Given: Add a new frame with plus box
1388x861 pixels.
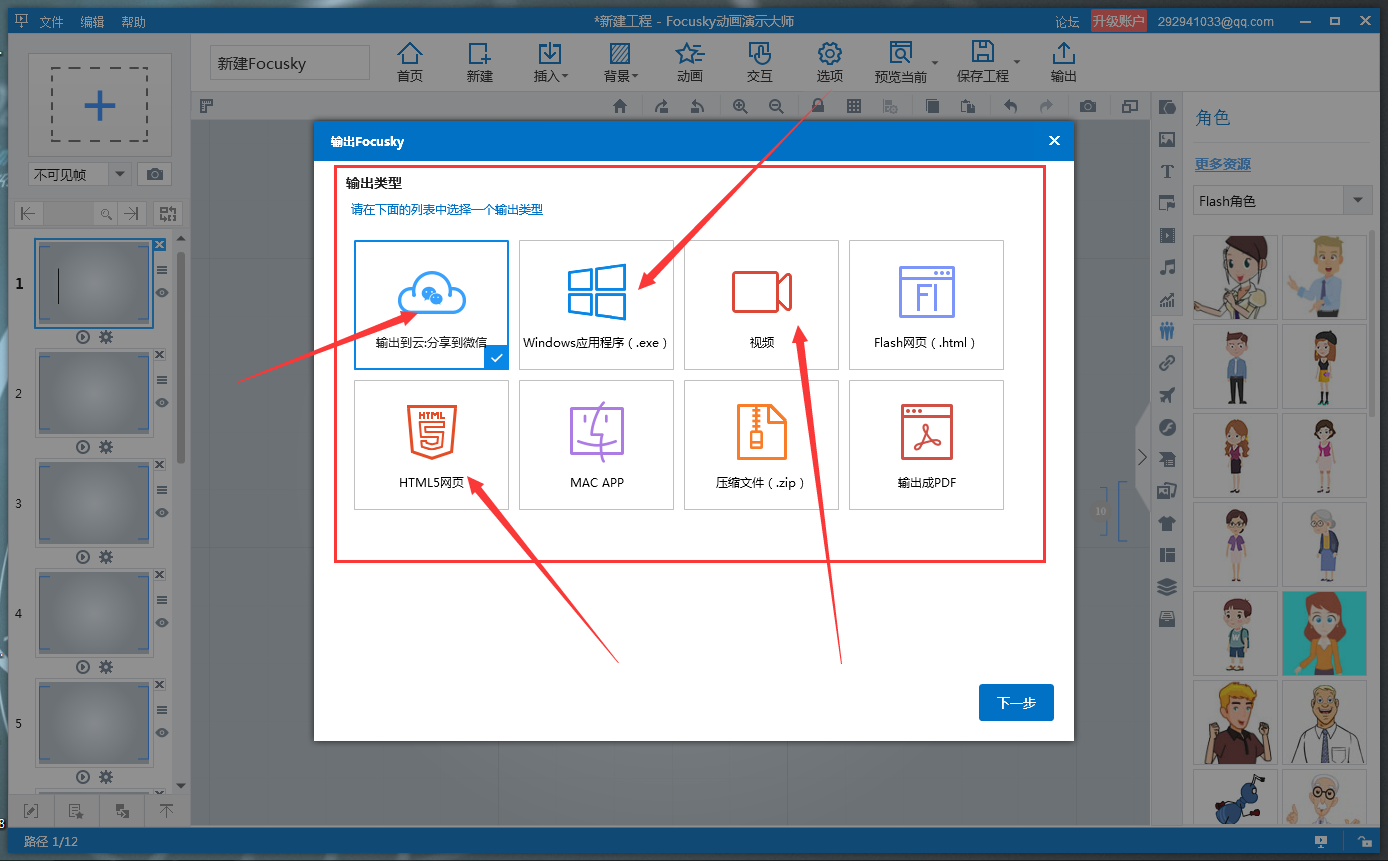Looking at the screenshot, I should pos(100,105).
